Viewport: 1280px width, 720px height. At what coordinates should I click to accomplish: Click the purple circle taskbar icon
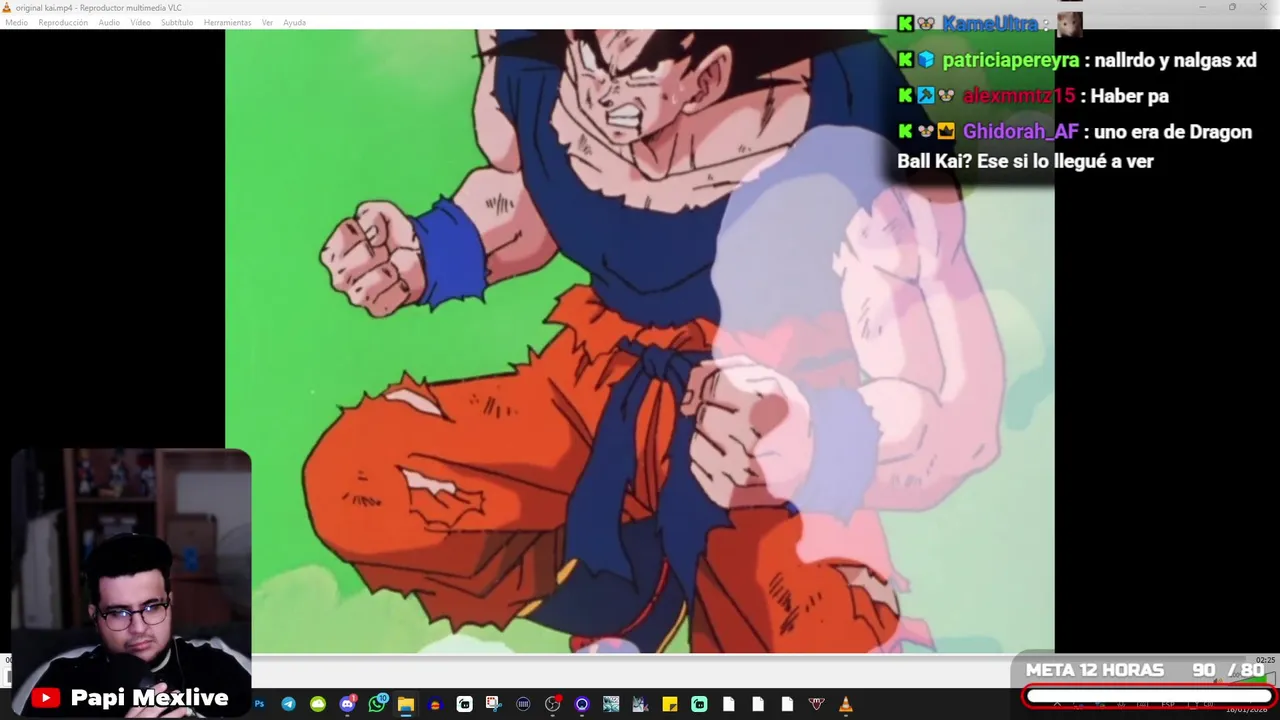pyautogui.click(x=582, y=704)
